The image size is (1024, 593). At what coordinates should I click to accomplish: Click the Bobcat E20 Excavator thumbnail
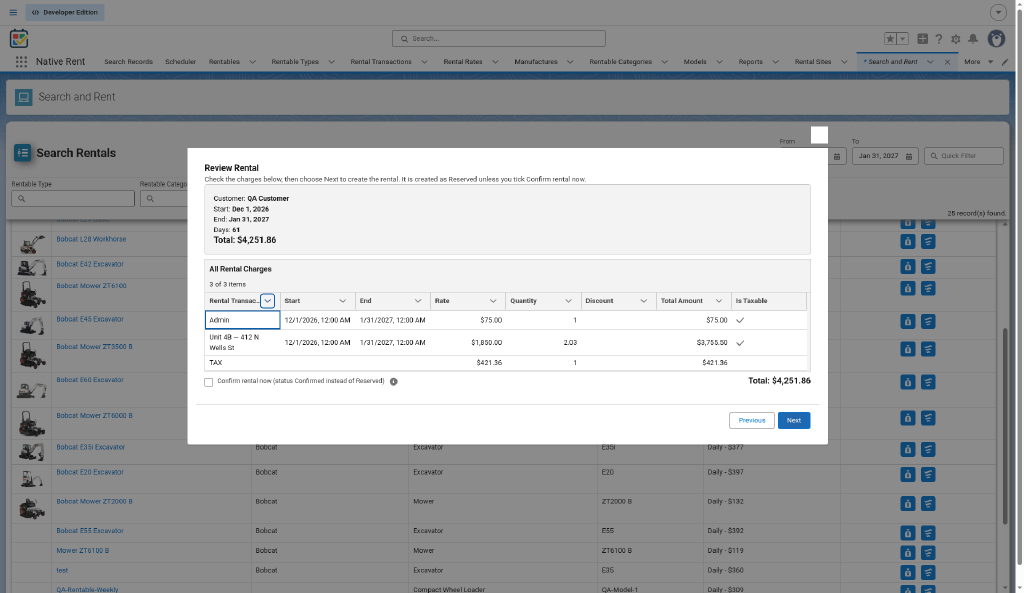point(31,478)
